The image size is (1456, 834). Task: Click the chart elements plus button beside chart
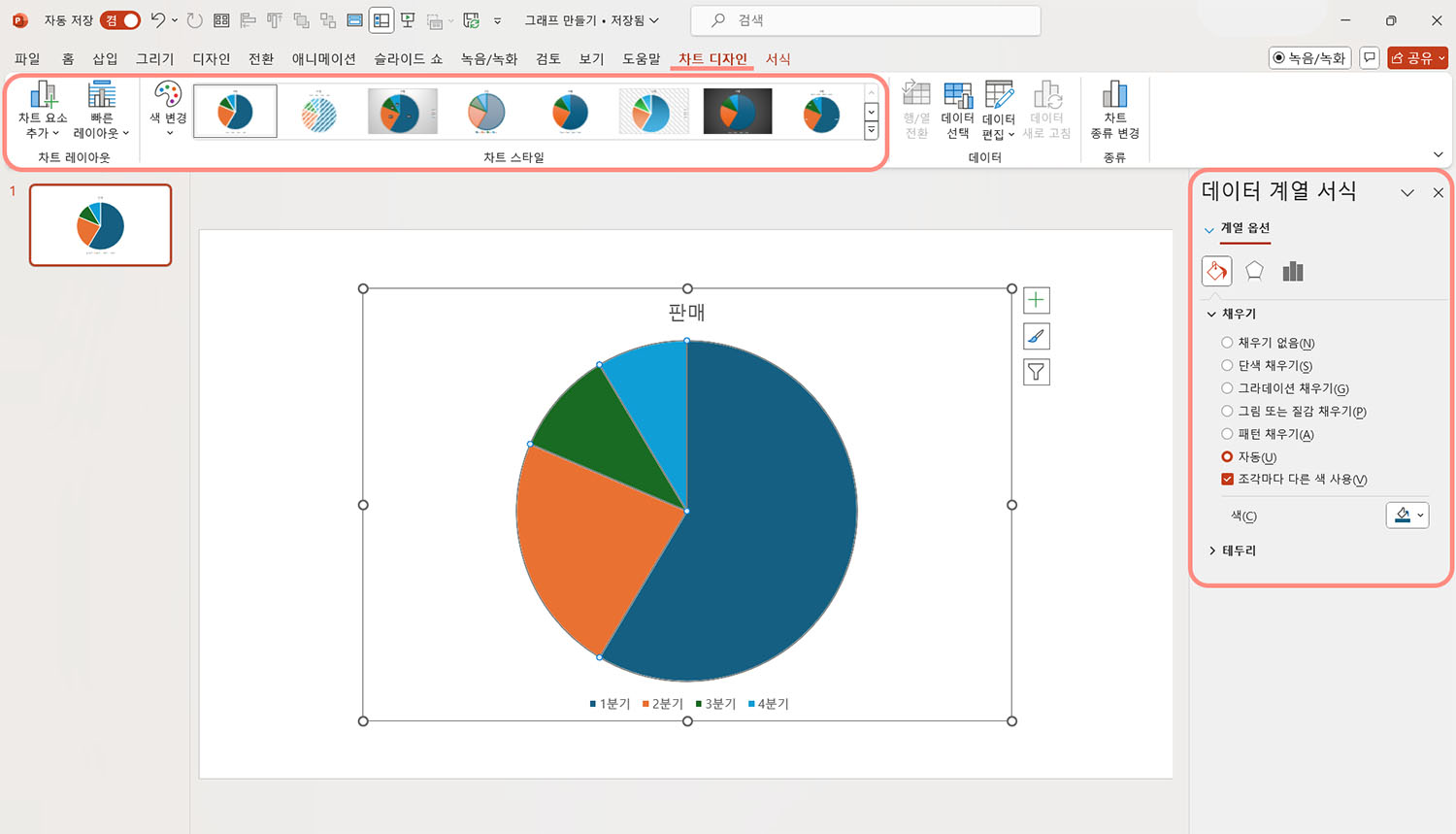click(1036, 300)
